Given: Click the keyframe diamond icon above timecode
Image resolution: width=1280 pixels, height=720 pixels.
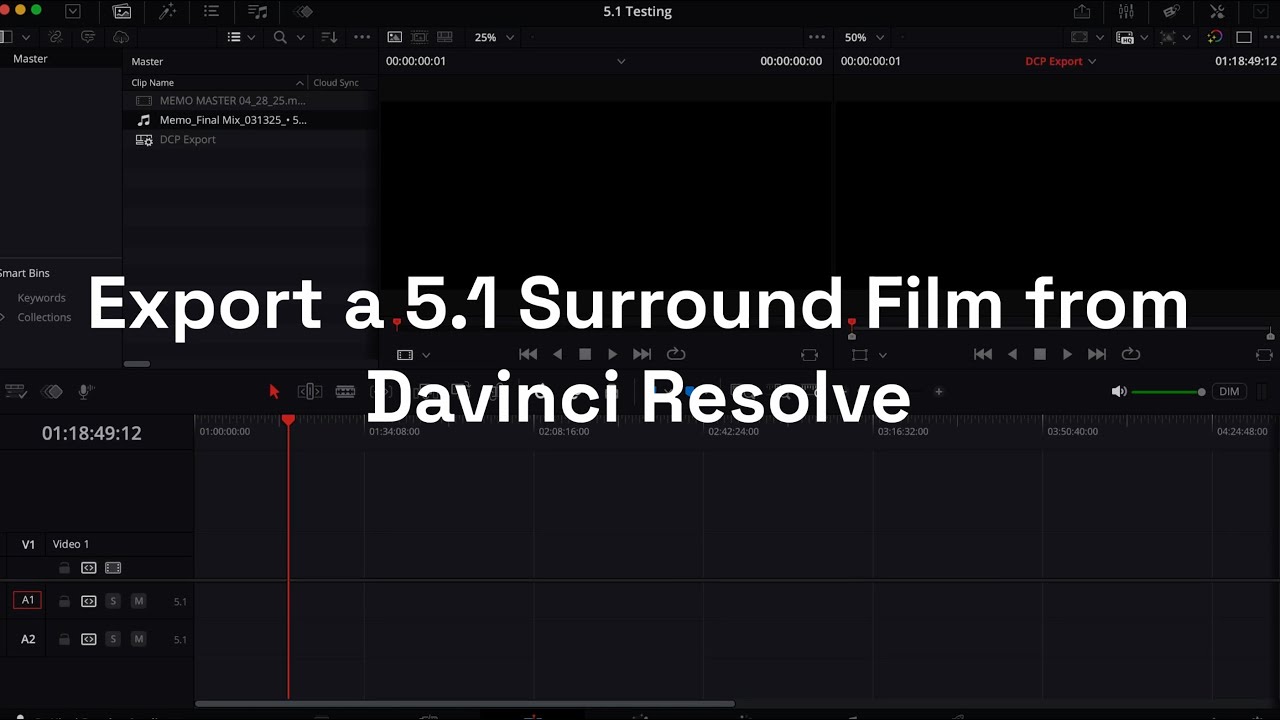Looking at the screenshot, I should point(52,392).
